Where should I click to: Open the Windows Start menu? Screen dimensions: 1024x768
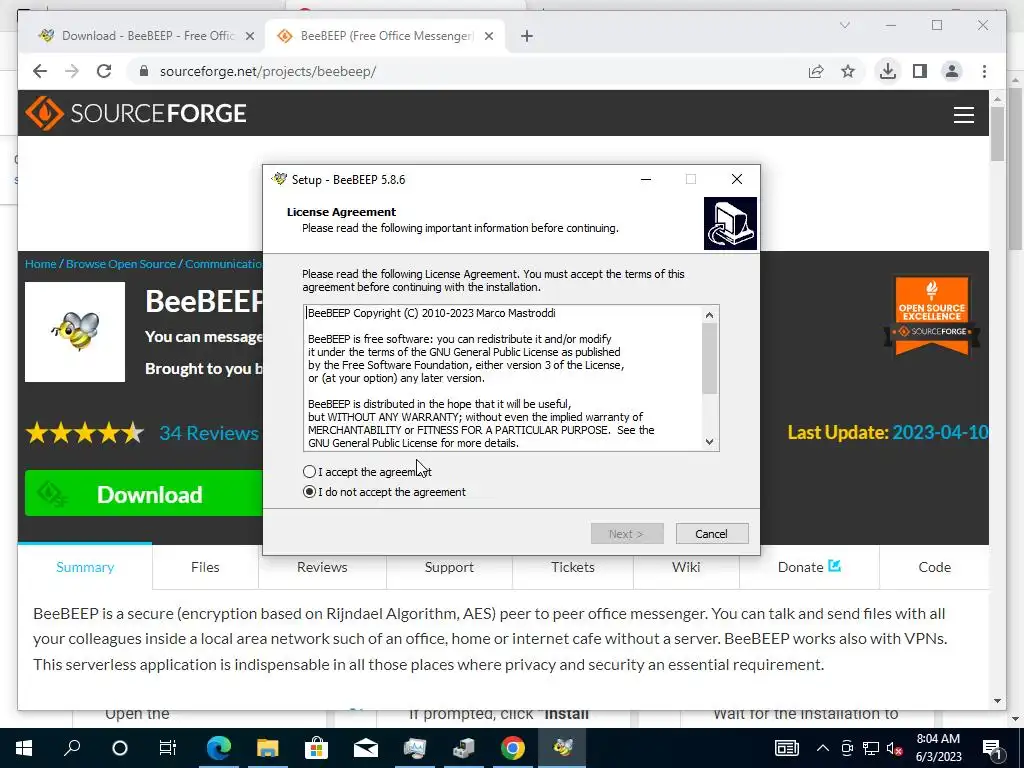click(x=24, y=748)
